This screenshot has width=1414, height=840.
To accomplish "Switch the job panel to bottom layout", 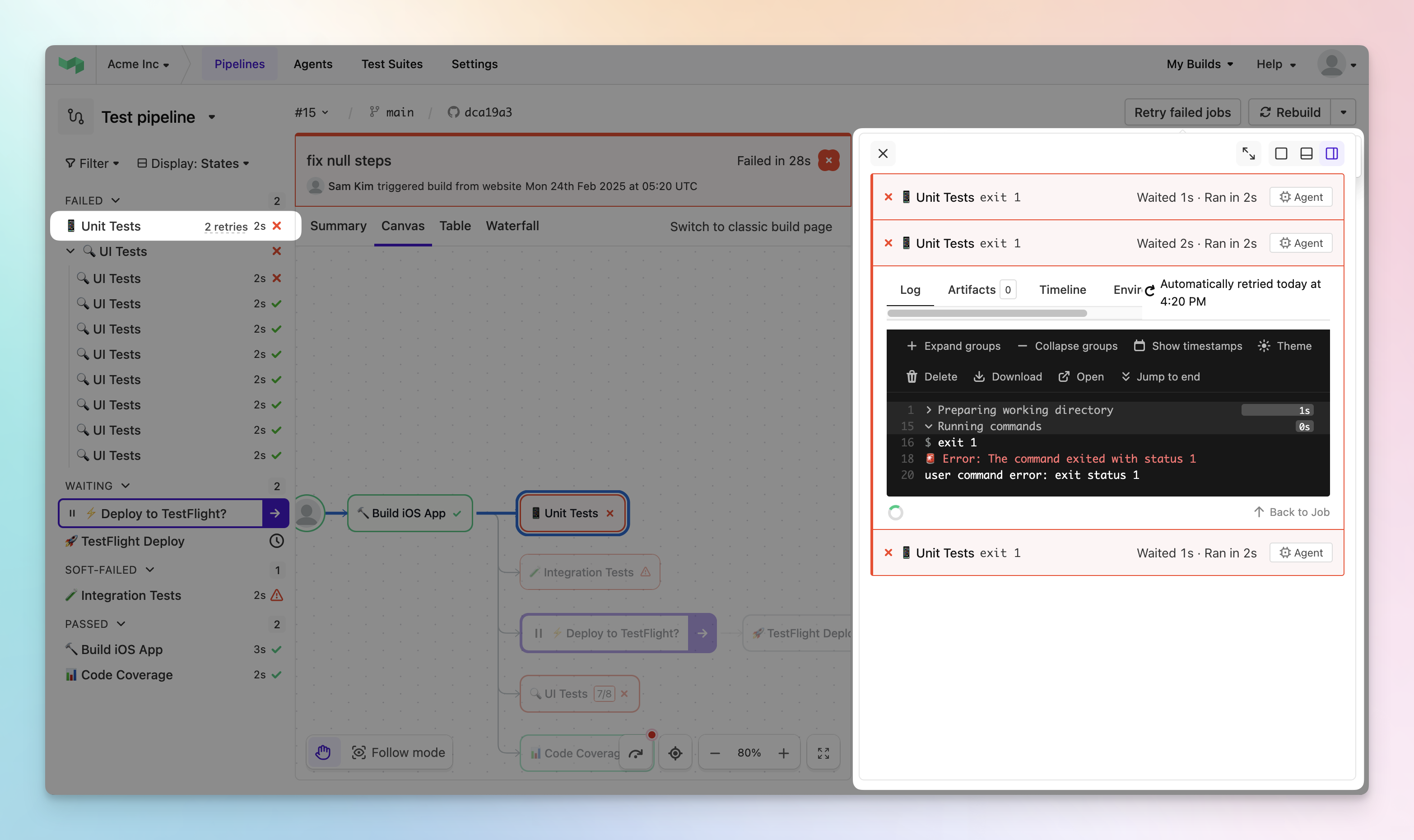I will tap(1306, 153).
